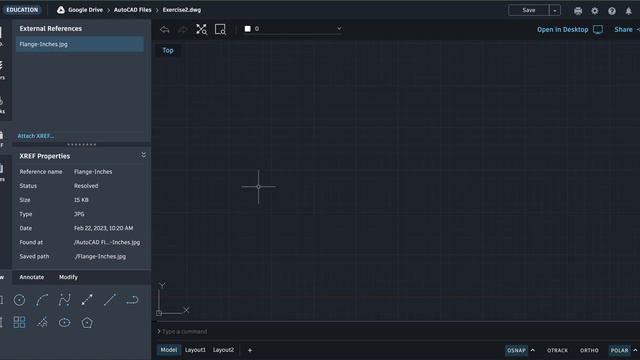Select the Polygon draw tool
The height and width of the screenshot is (360, 640).
87,322
